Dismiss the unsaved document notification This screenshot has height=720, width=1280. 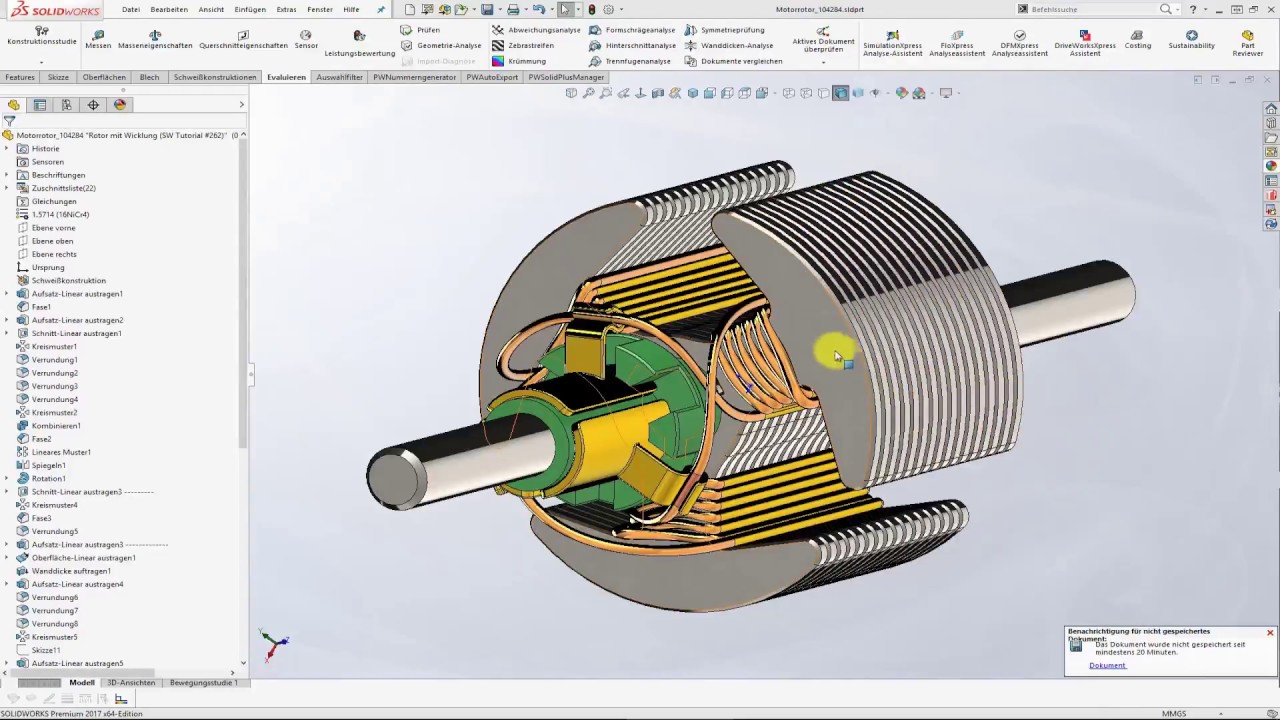1270,632
